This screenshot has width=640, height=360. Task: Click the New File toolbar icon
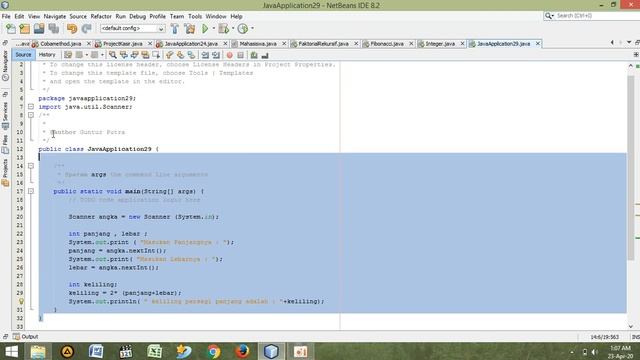(x=11, y=29)
